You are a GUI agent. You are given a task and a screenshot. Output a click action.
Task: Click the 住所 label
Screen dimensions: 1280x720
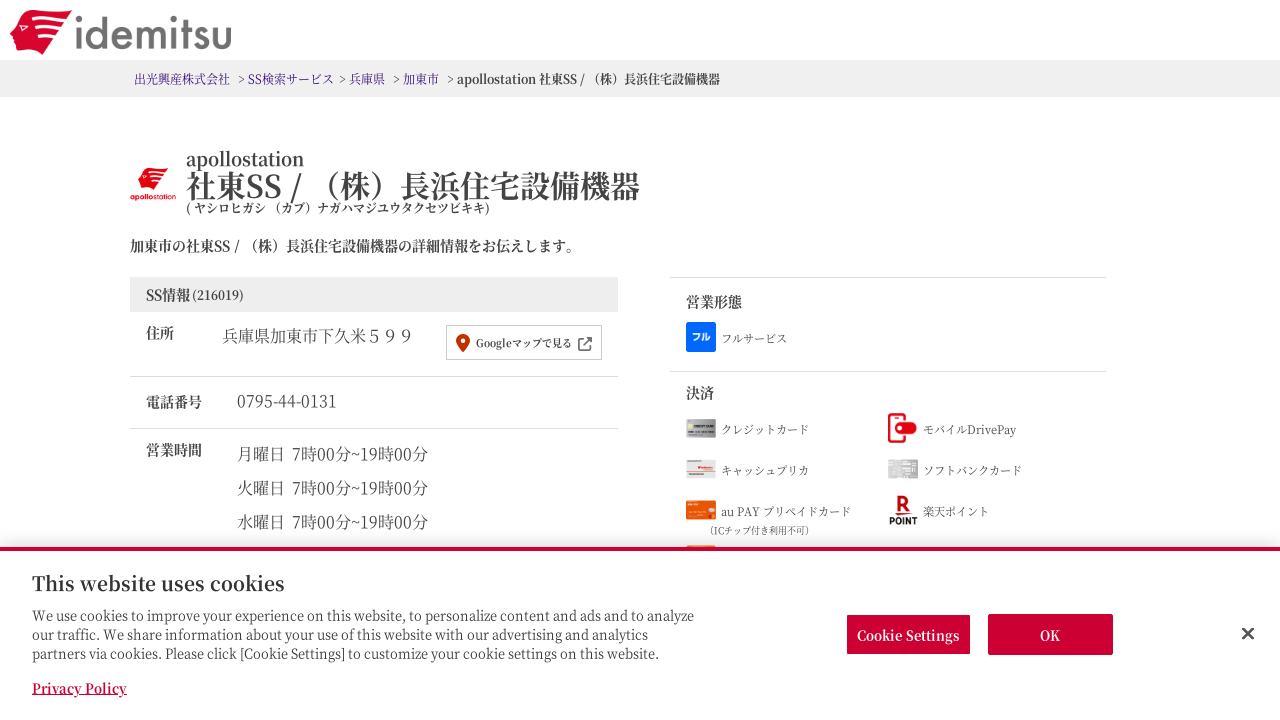tap(160, 333)
